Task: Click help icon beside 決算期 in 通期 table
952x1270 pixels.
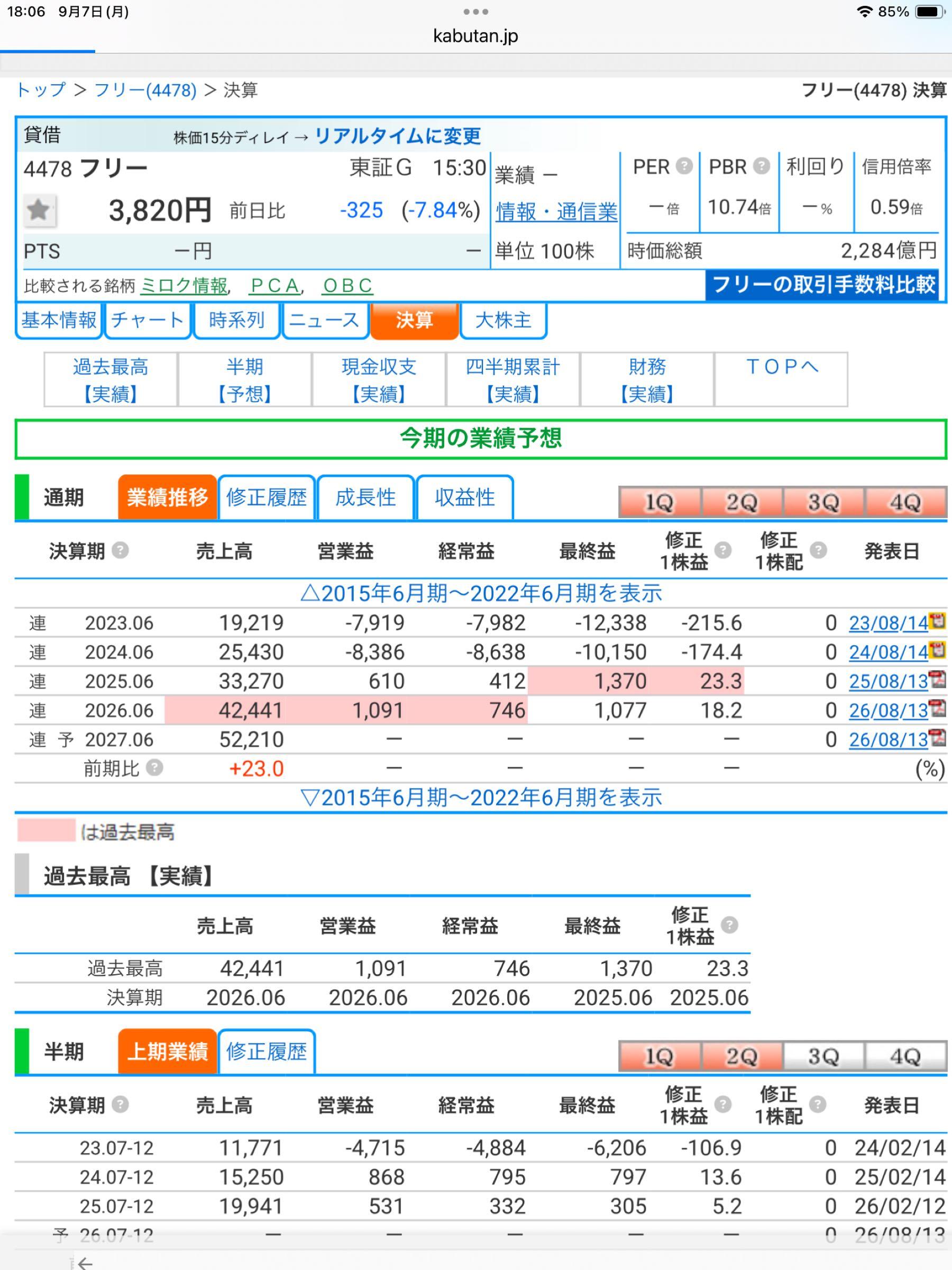Action: [x=120, y=550]
